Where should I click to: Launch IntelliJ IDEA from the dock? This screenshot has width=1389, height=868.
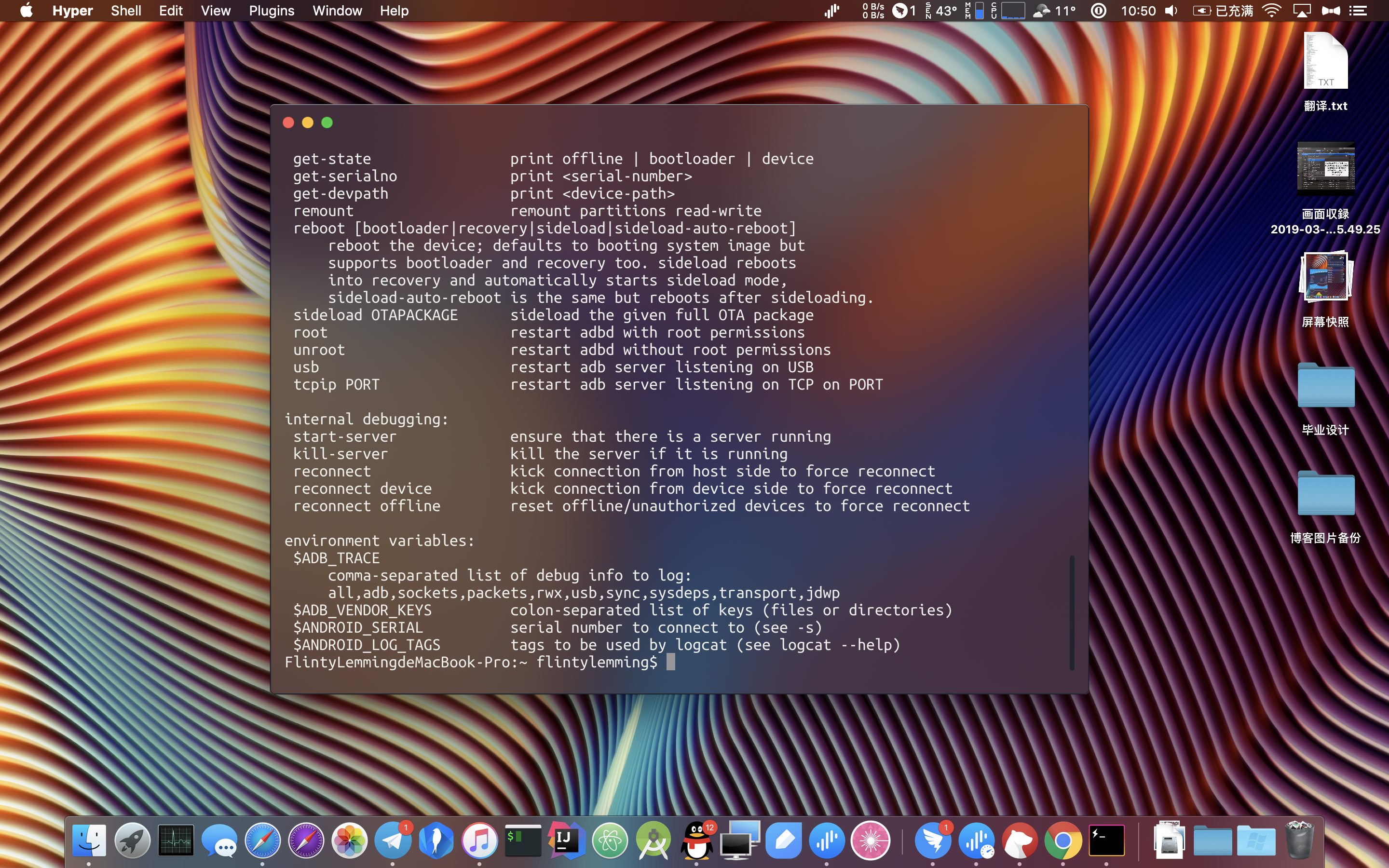click(566, 841)
